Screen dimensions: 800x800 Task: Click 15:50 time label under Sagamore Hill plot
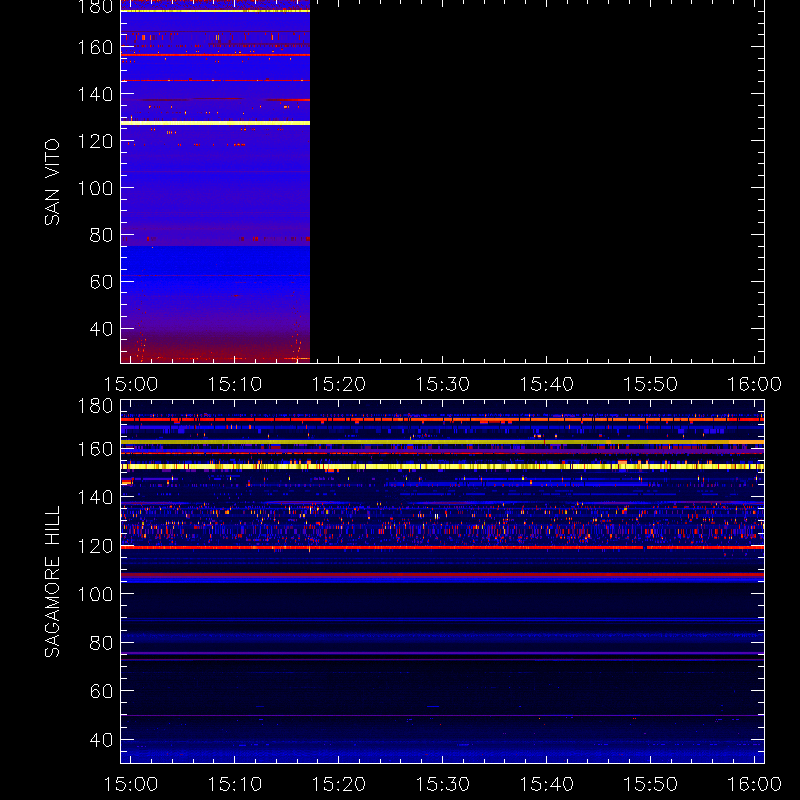click(651, 784)
